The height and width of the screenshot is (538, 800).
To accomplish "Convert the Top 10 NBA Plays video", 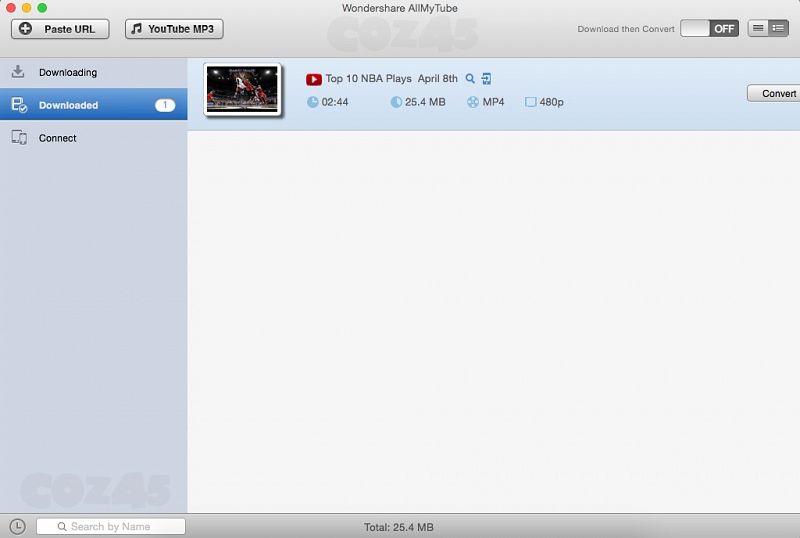I will 776,93.
